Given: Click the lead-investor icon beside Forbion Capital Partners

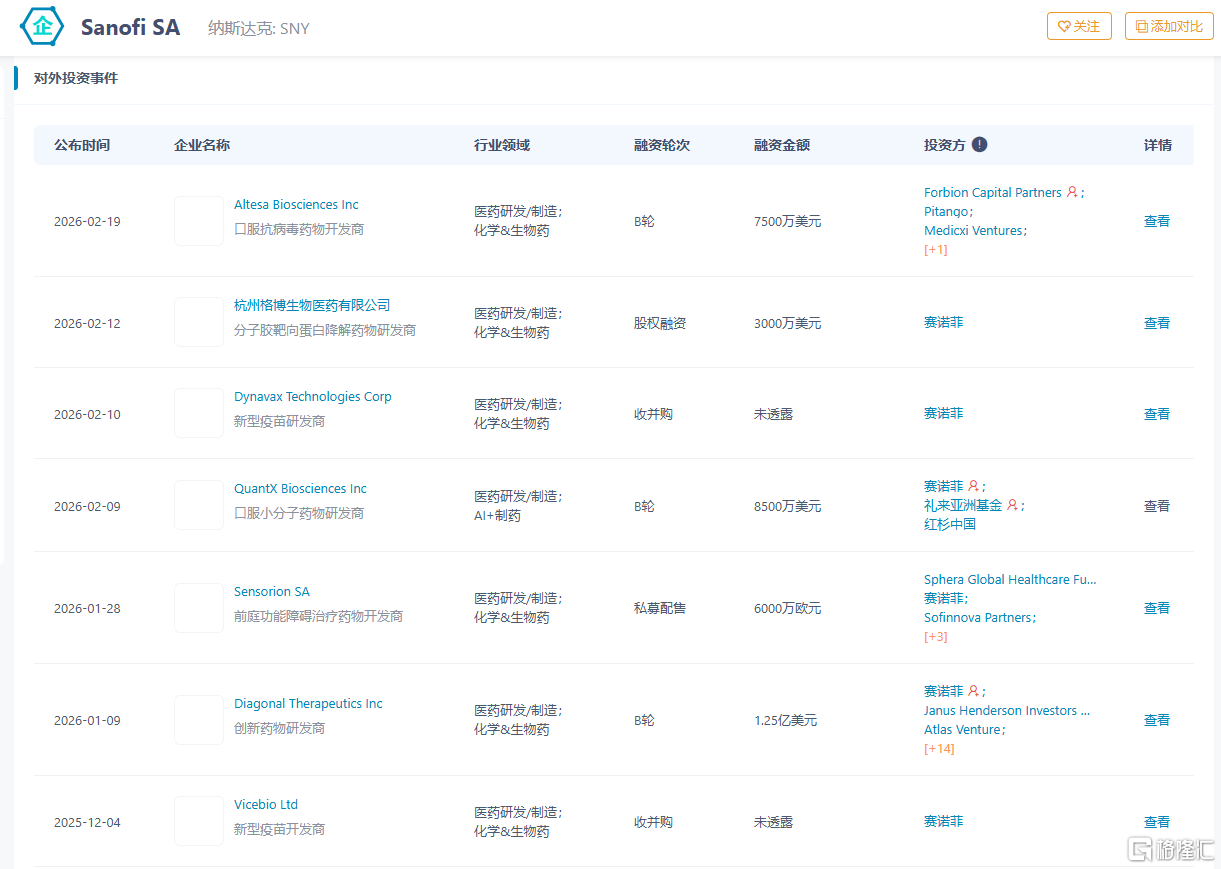Looking at the screenshot, I should coord(1072,192).
